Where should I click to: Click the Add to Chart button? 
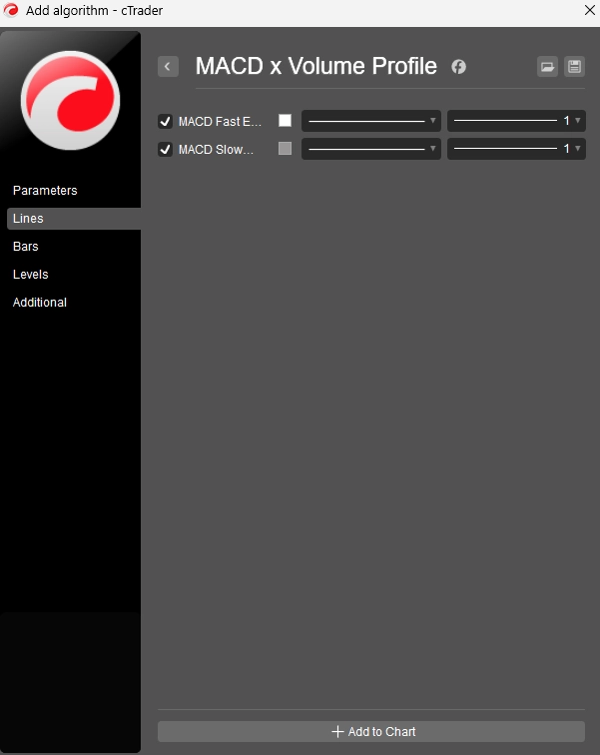(x=371, y=731)
